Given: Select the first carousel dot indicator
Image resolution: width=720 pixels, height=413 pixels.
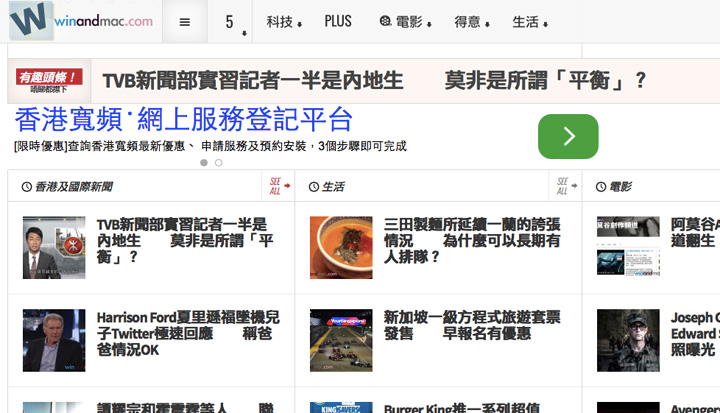Looking at the screenshot, I should [x=204, y=162].
